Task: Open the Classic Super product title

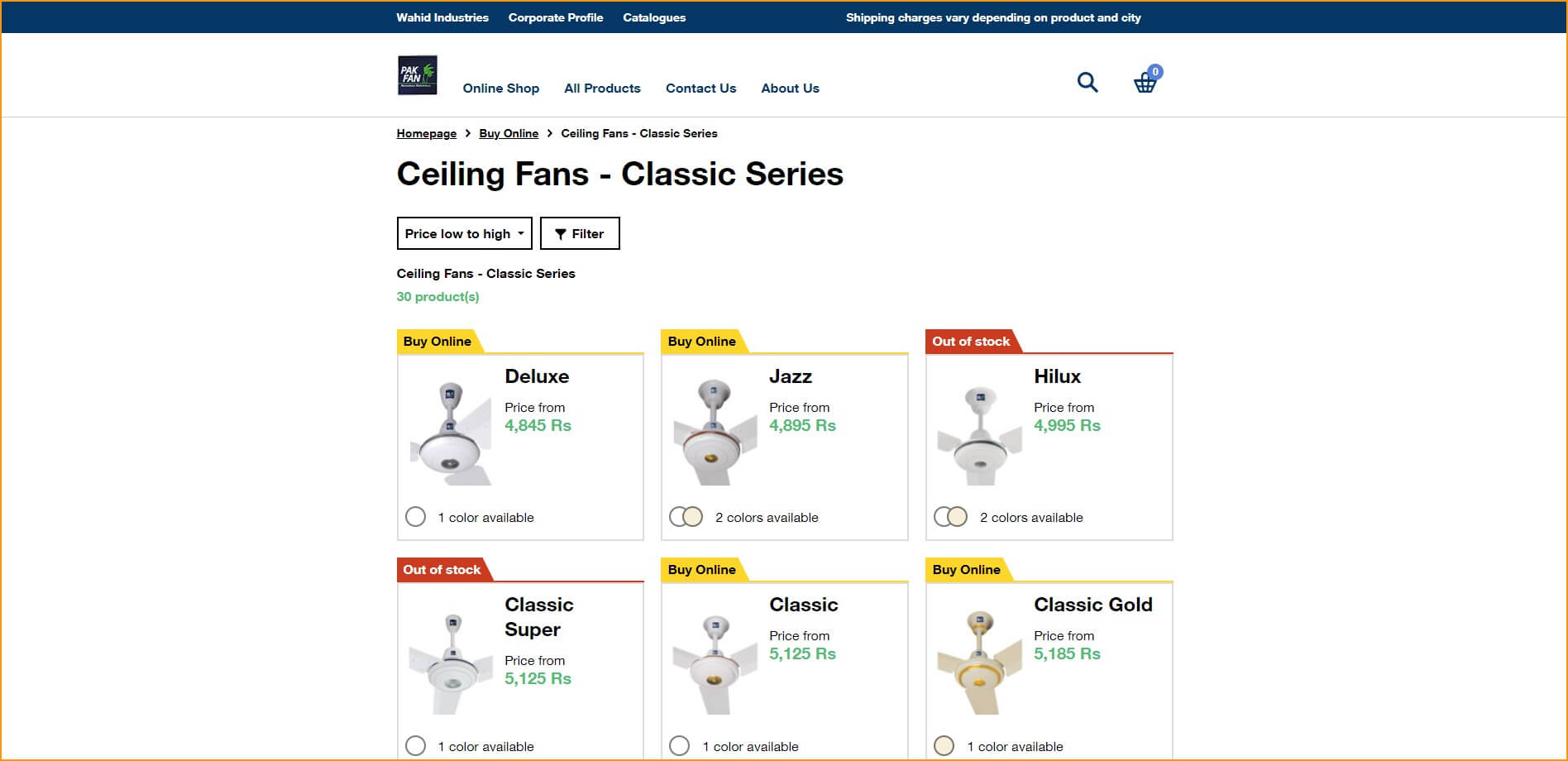Action: pyautogui.click(x=538, y=617)
